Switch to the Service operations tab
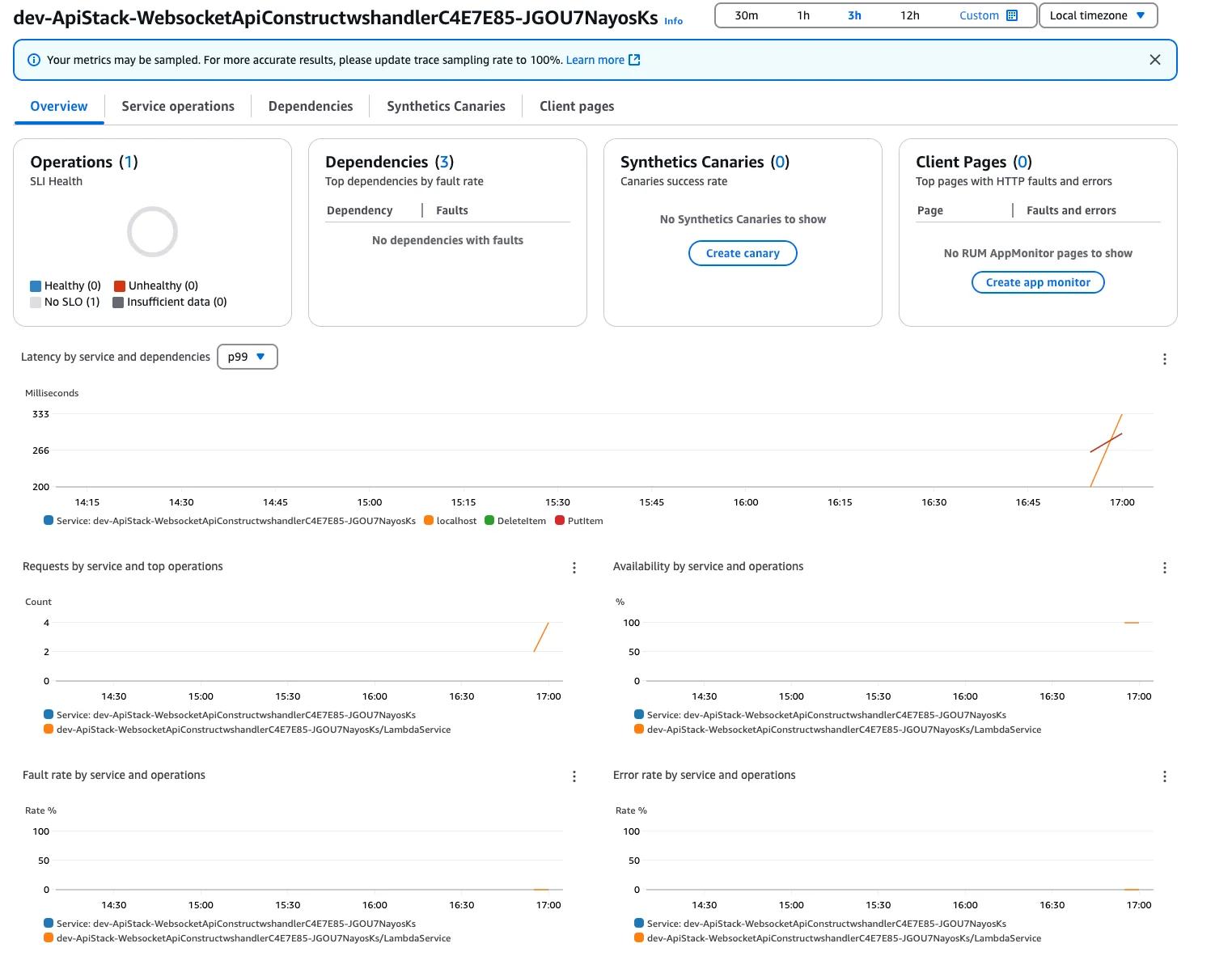This screenshot has width=1232, height=956. pyautogui.click(x=178, y=106)
